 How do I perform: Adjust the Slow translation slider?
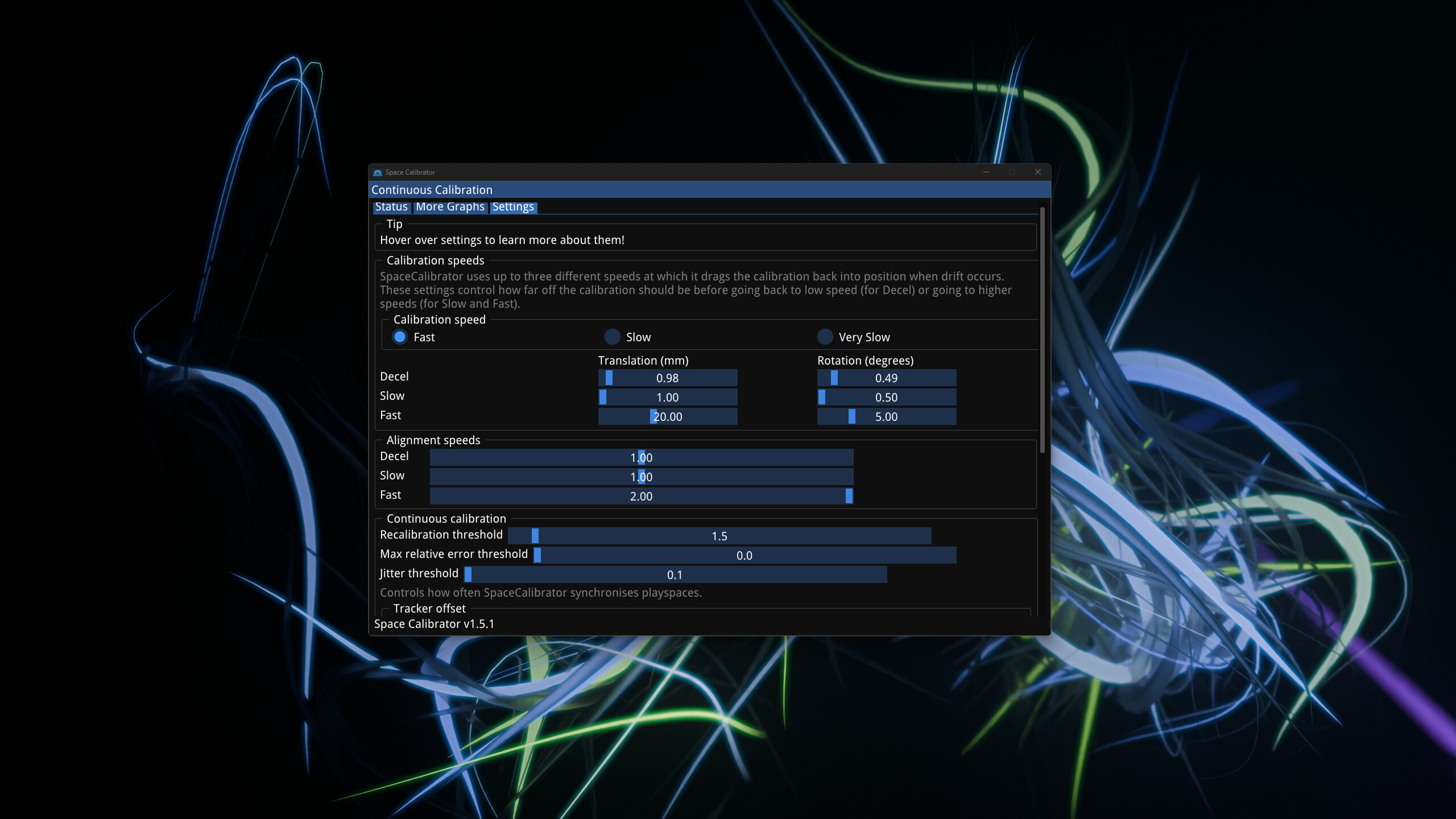(667, 397)
